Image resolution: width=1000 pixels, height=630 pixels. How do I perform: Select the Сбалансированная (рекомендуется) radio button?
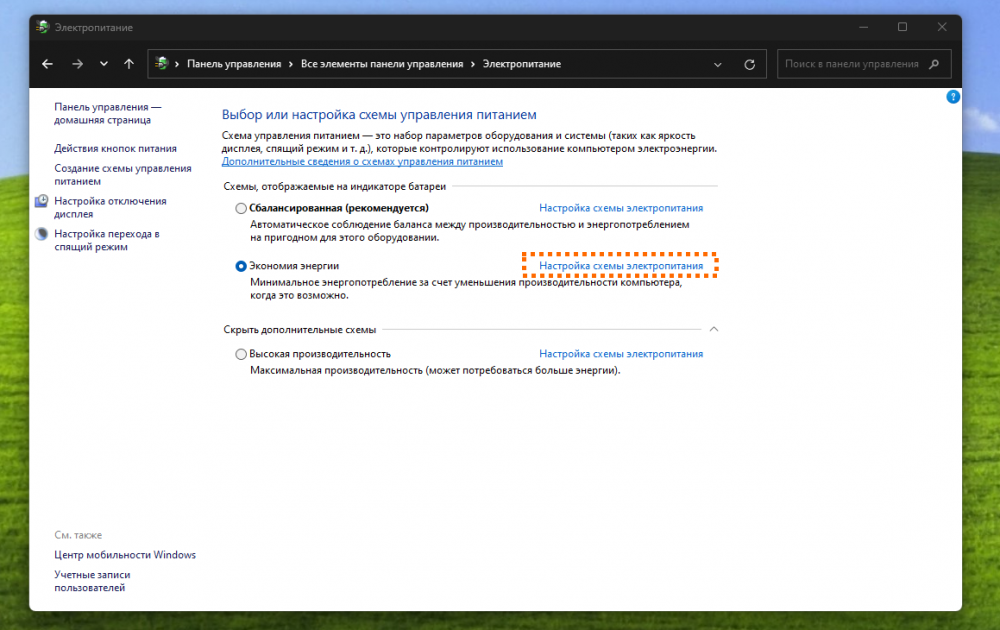coord(241,208)
